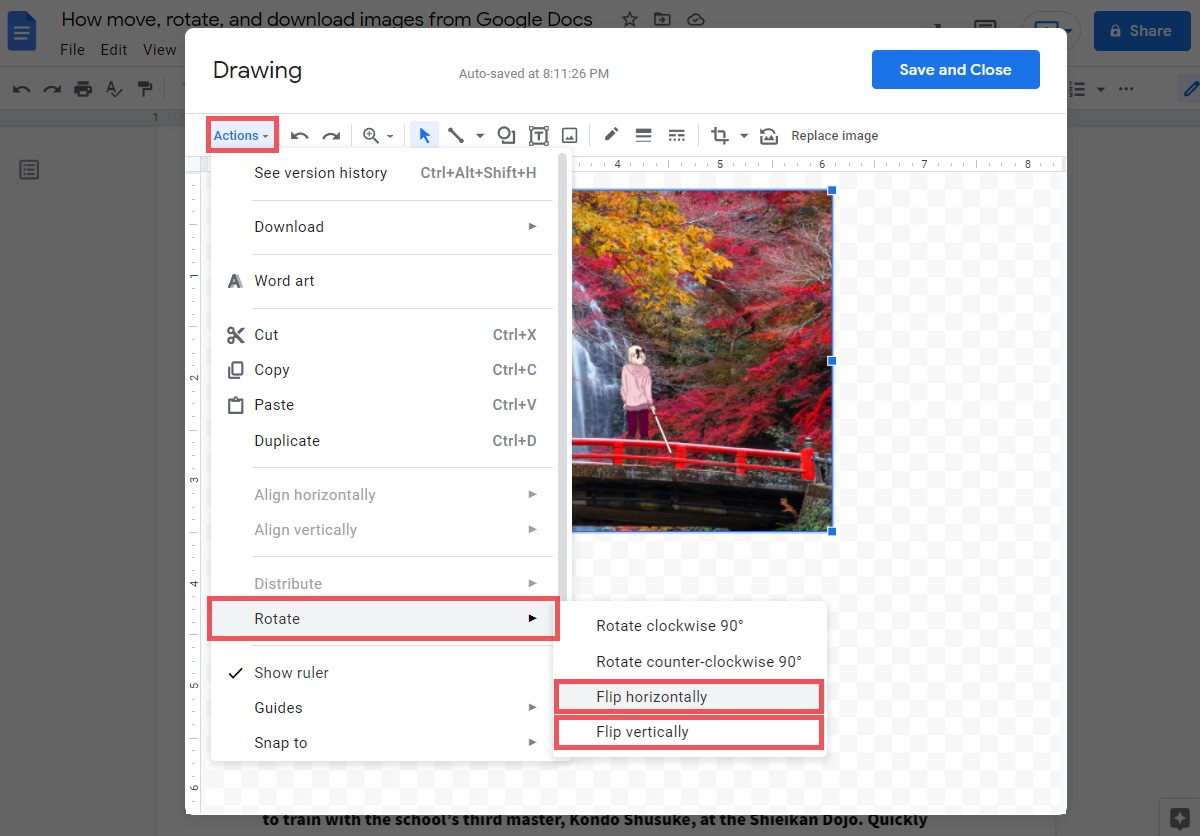Screen dimensions: 1200x836
Task: Open the Border weight options
Action: pyautogui.click(x=645, y=134)
